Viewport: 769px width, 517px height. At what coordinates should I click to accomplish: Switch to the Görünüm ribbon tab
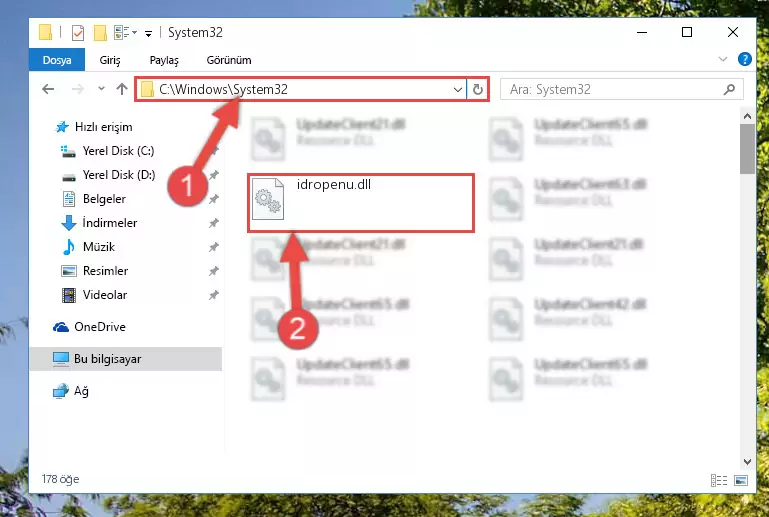coord(229,60)
